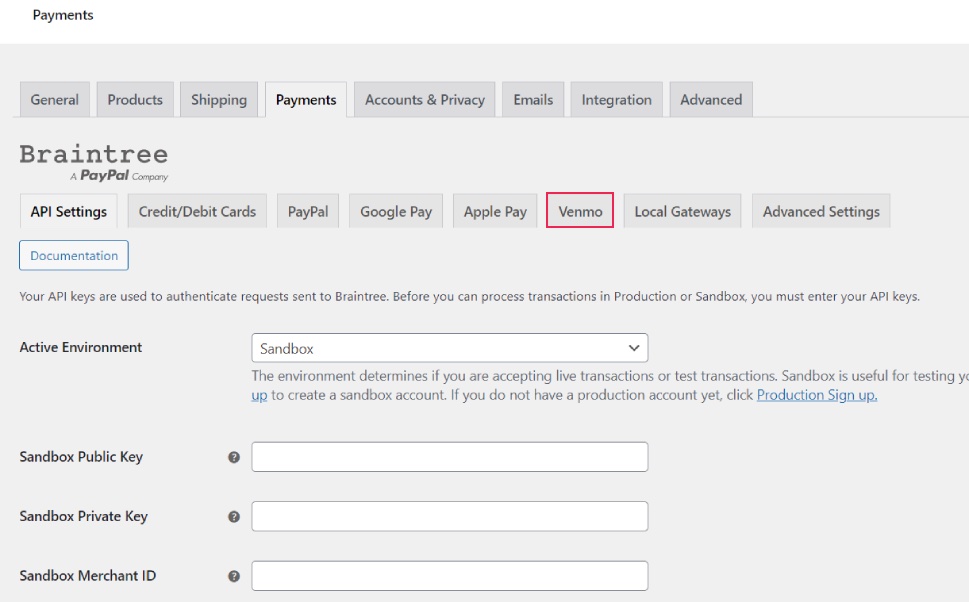Focus the Sandbox Merchant ID field
This screenshot has width=969, height=602.
point(449,575)
